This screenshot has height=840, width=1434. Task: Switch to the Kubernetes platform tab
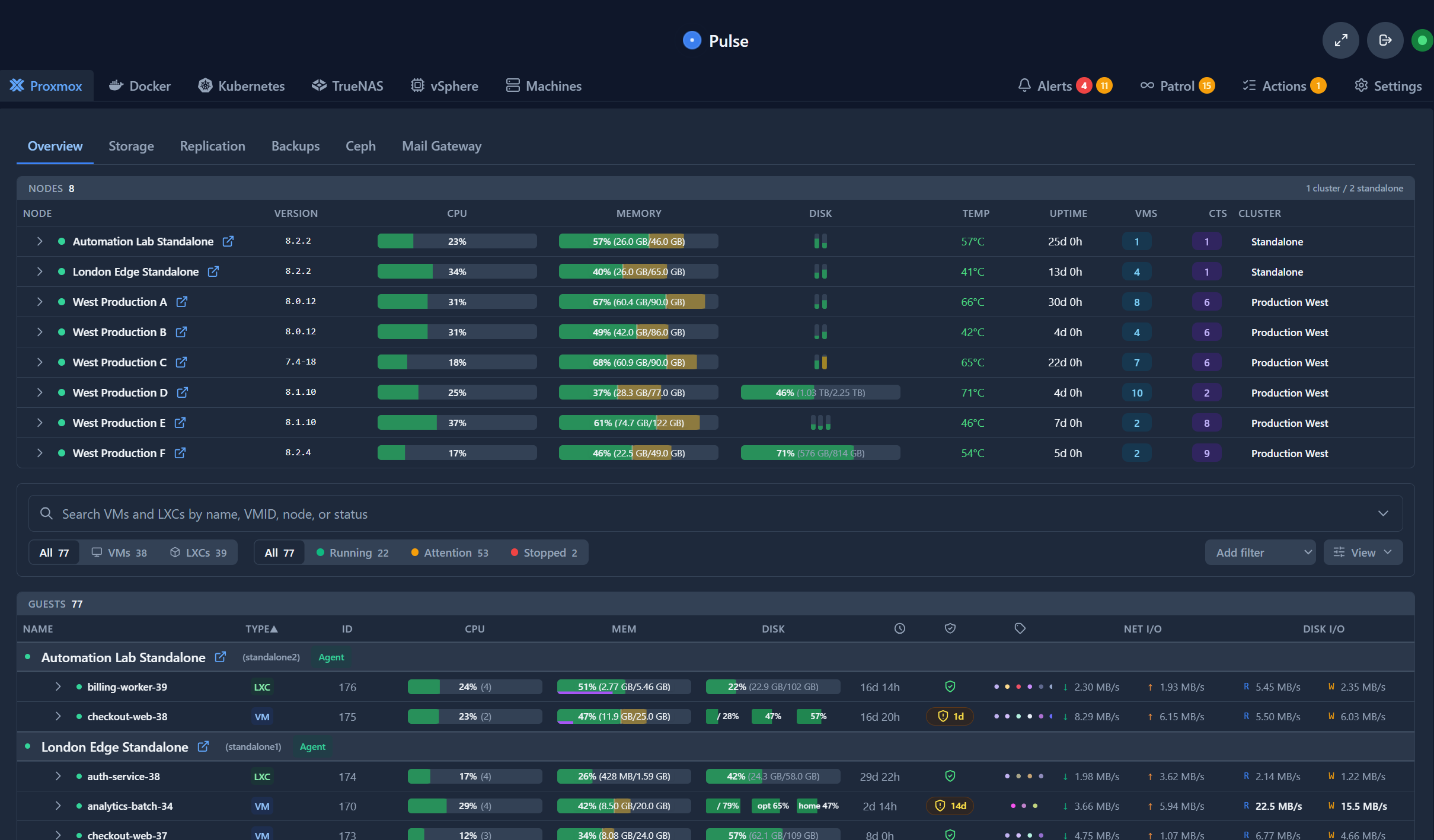[x=241, y=86]
